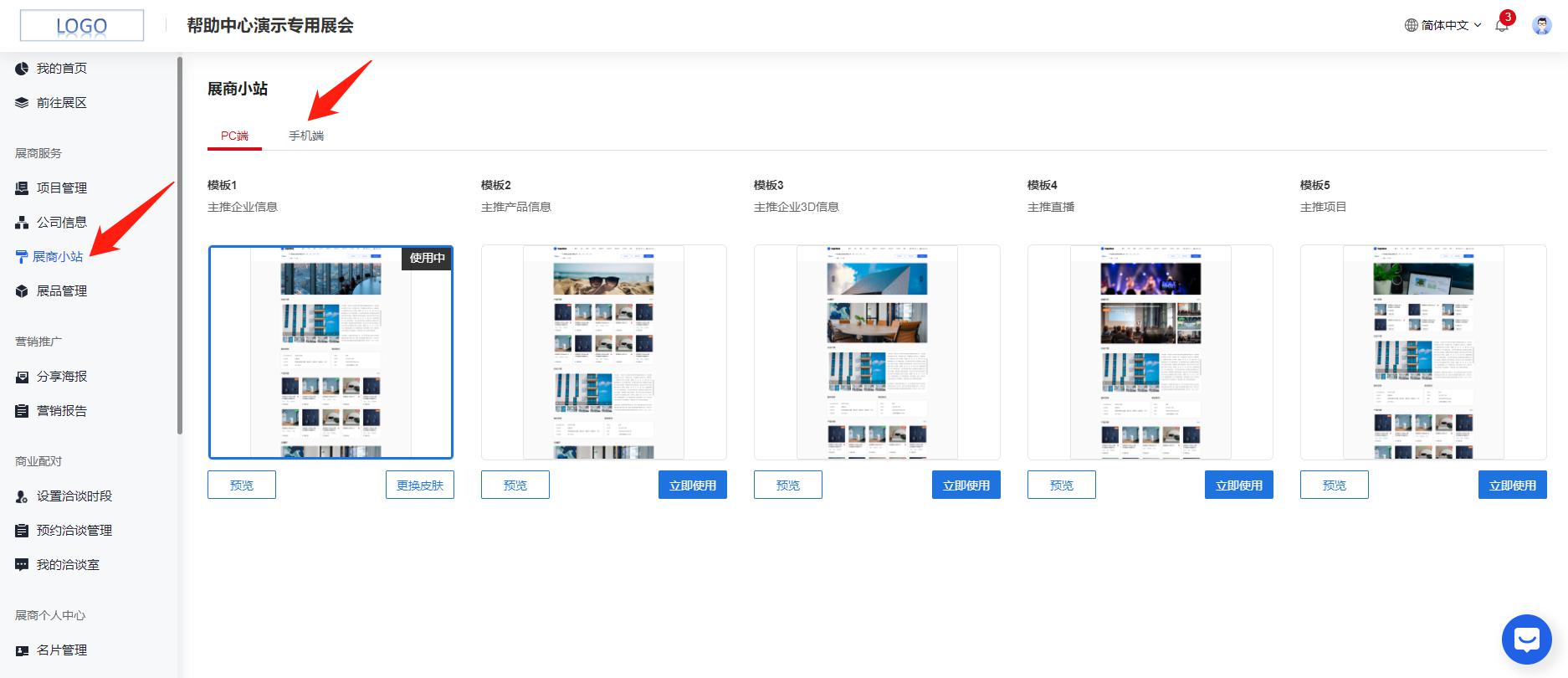Click 立即使用 under 模板2
The width and height of the screenshot is (1568, 678).
pyautogui.click(x=692, y=485)
